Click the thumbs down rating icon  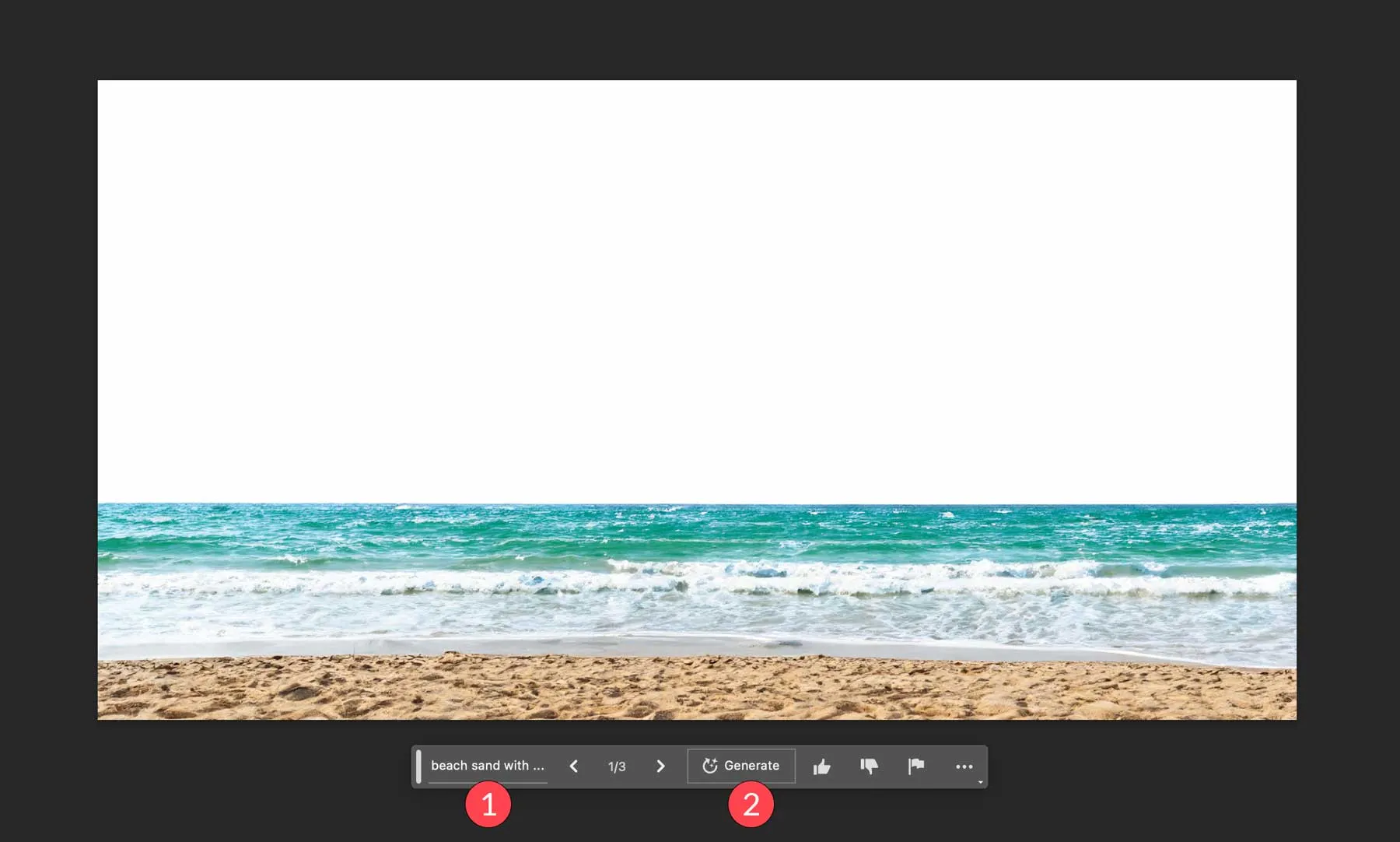(x=869, y=767)
